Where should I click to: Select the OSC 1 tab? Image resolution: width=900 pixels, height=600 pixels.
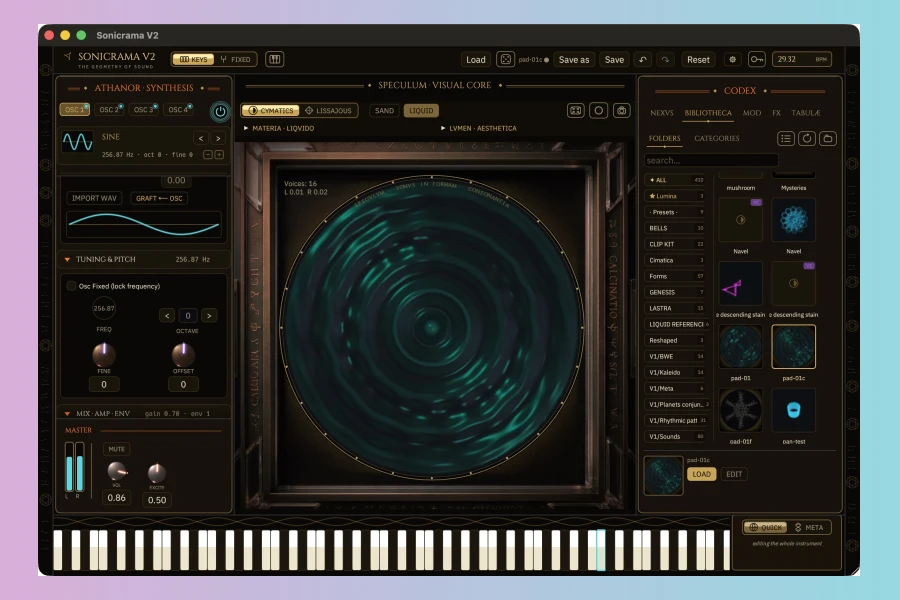75,109
